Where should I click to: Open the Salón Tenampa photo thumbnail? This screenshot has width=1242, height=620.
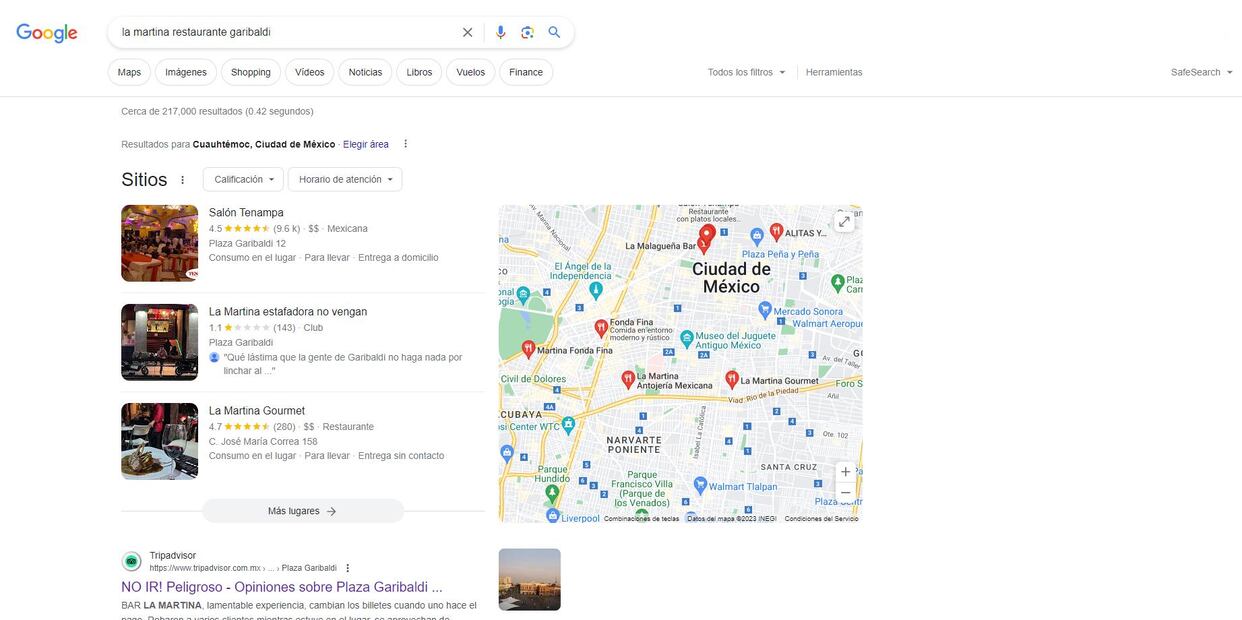click(160, 243)
